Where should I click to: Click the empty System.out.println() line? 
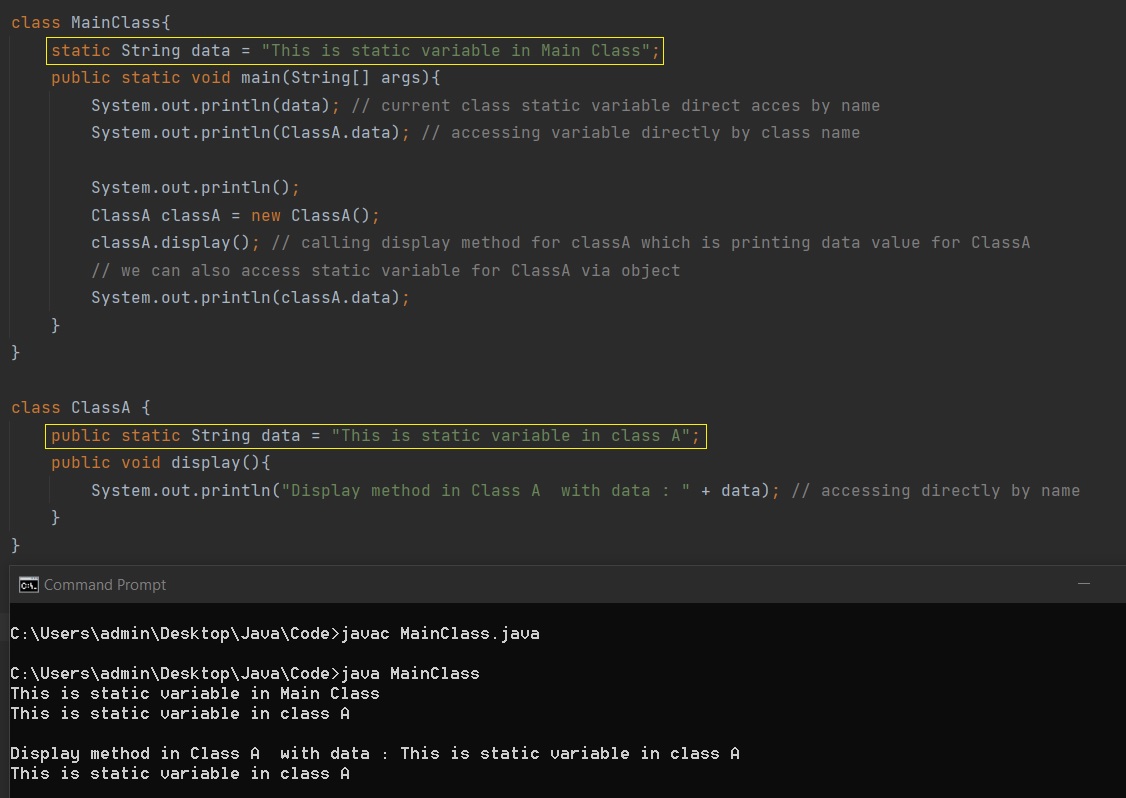click(x=195, y=188)
